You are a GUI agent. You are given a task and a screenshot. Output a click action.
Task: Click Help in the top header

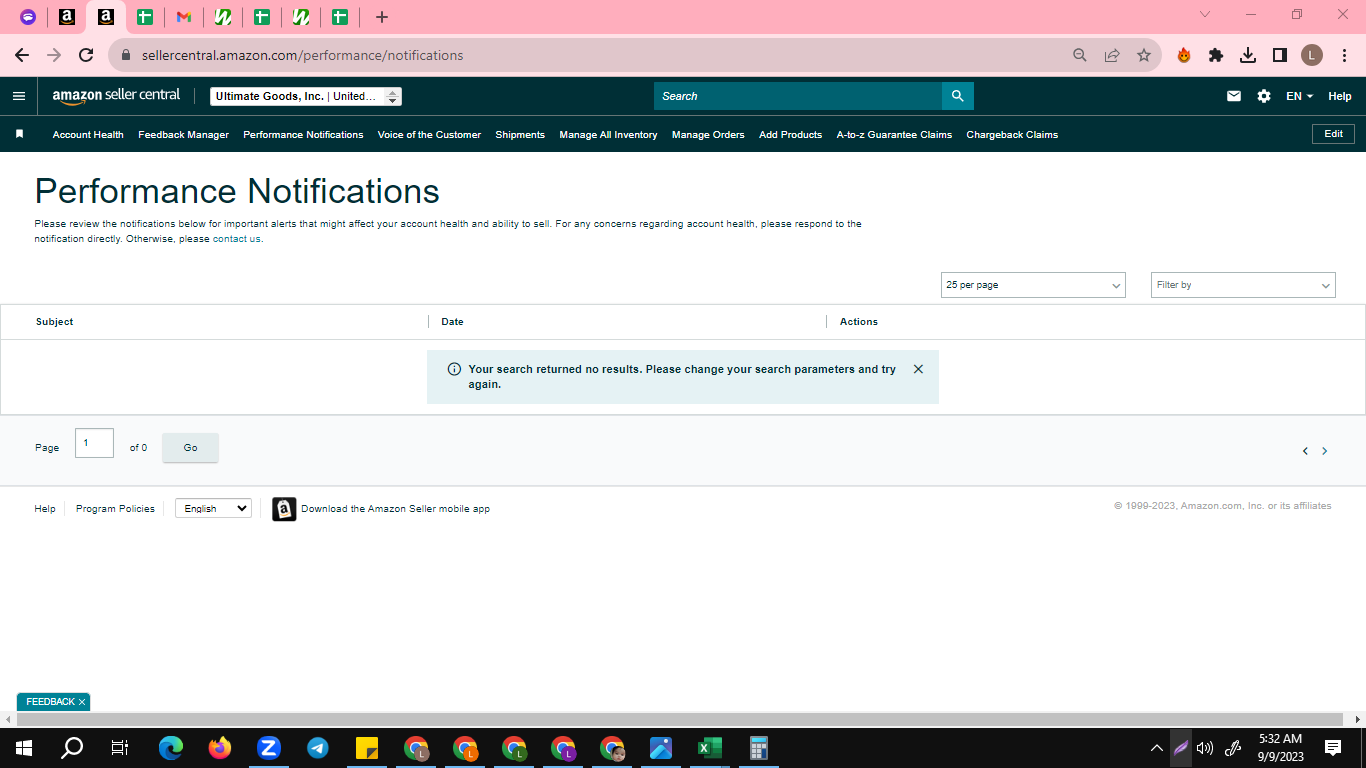pos(1340,96)
